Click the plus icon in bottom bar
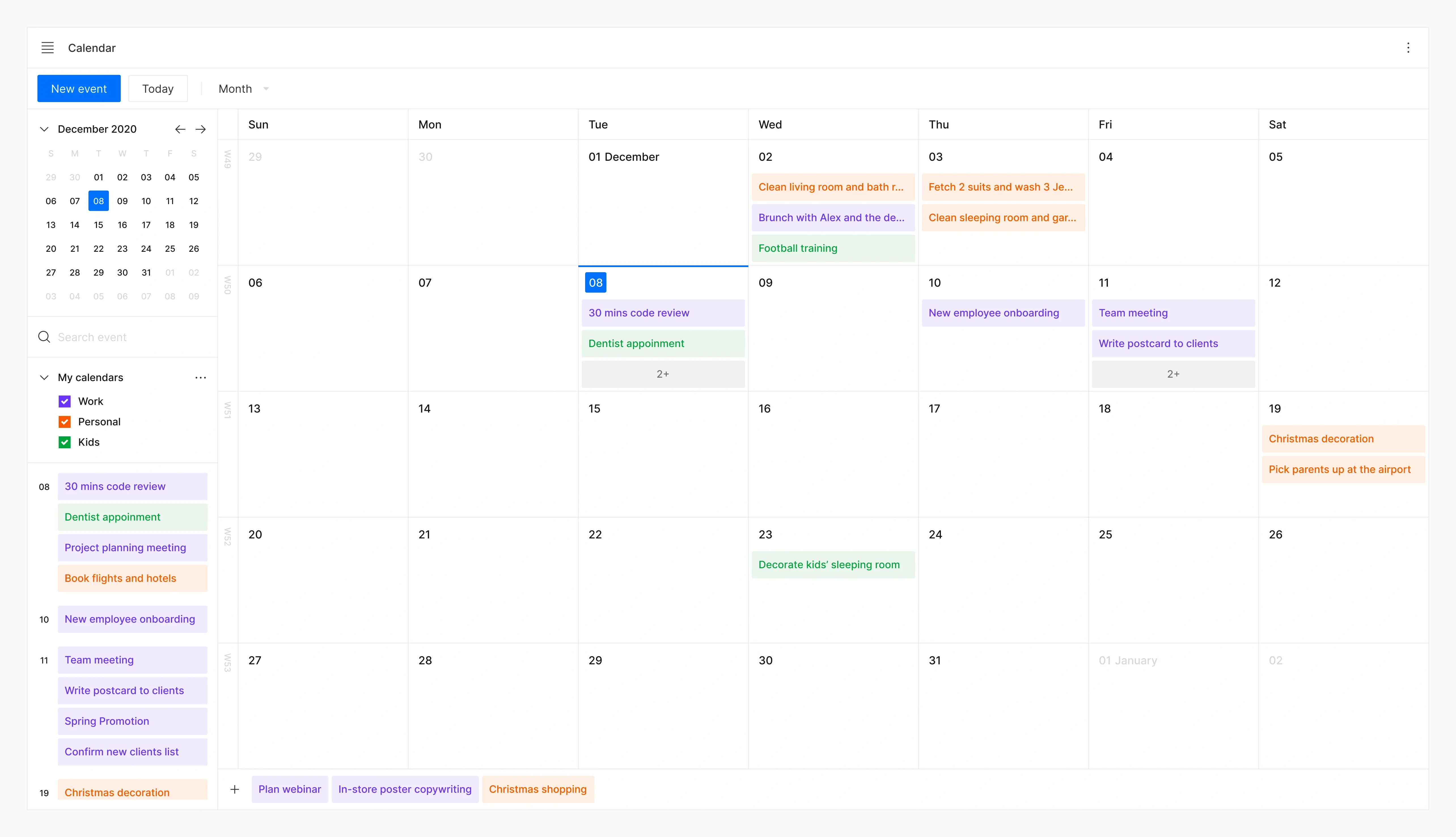The width and height of the screenshot is (1456, 837). click(x=234, y=789)
